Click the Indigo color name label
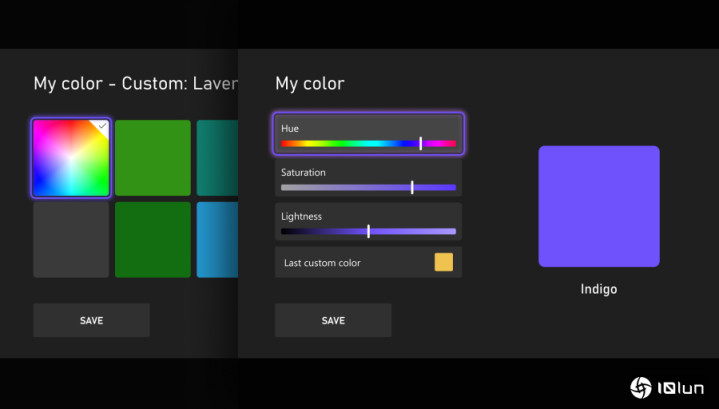Viewport: 719px width, 409px height. (598, 290)
